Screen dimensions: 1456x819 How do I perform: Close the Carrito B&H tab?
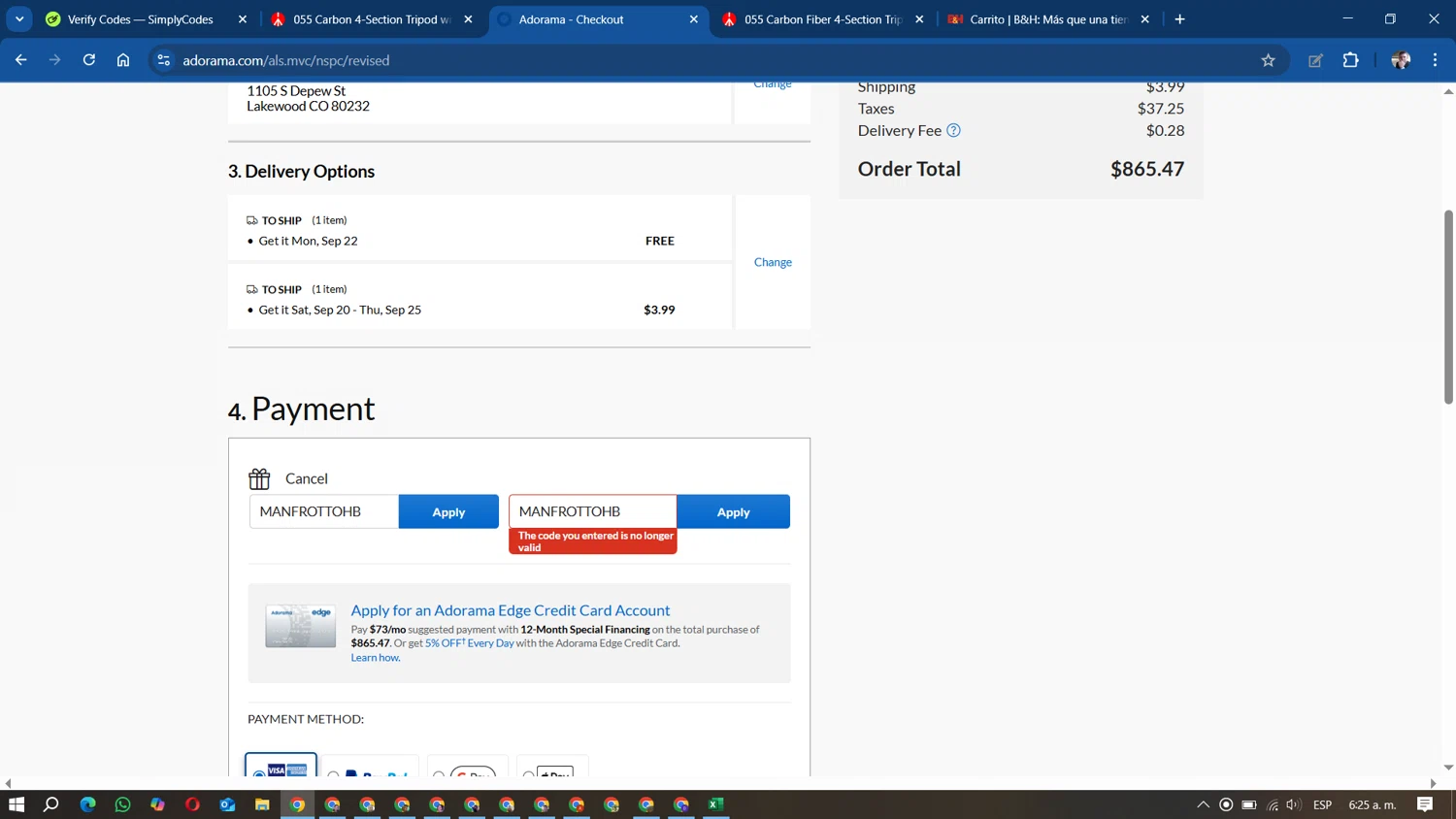point(1145,19)
